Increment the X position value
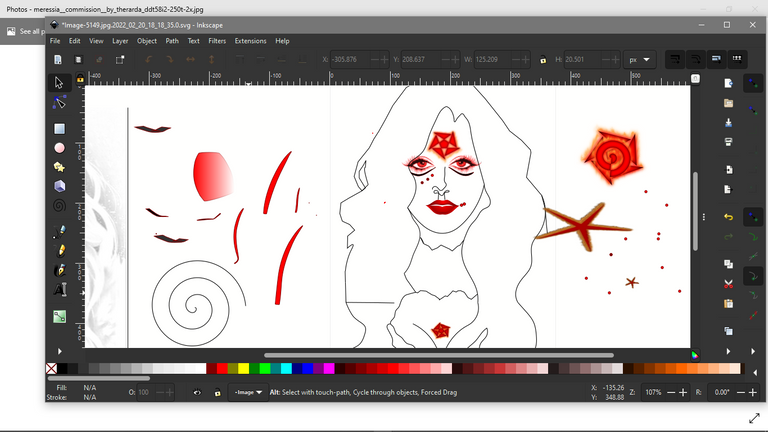Viewport: 768px width, 432px height. [384, 60]
